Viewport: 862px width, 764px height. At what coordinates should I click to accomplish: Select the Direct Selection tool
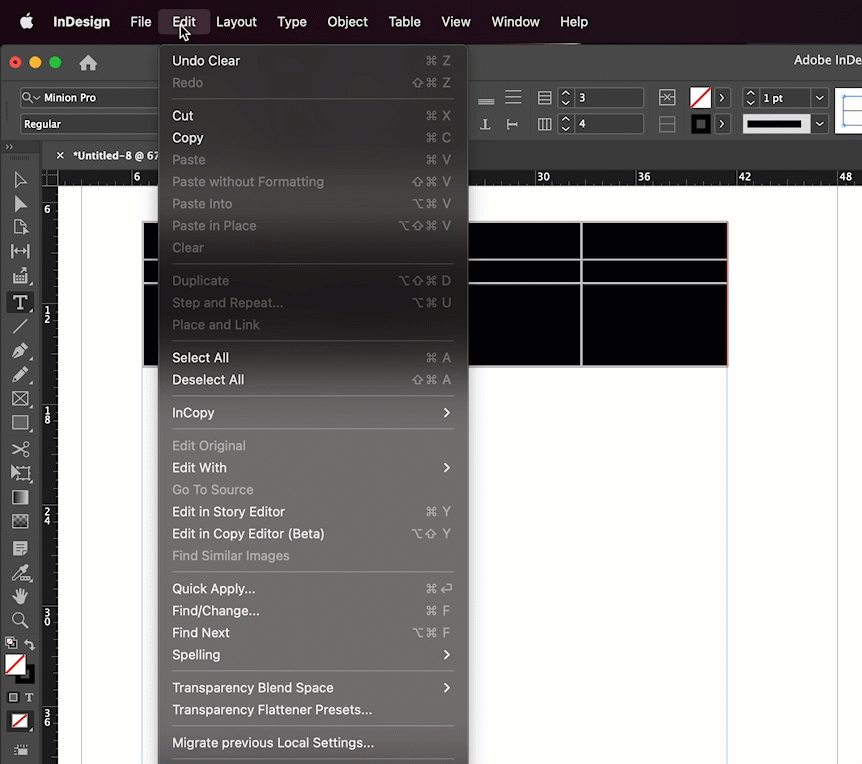pos(20,204)
